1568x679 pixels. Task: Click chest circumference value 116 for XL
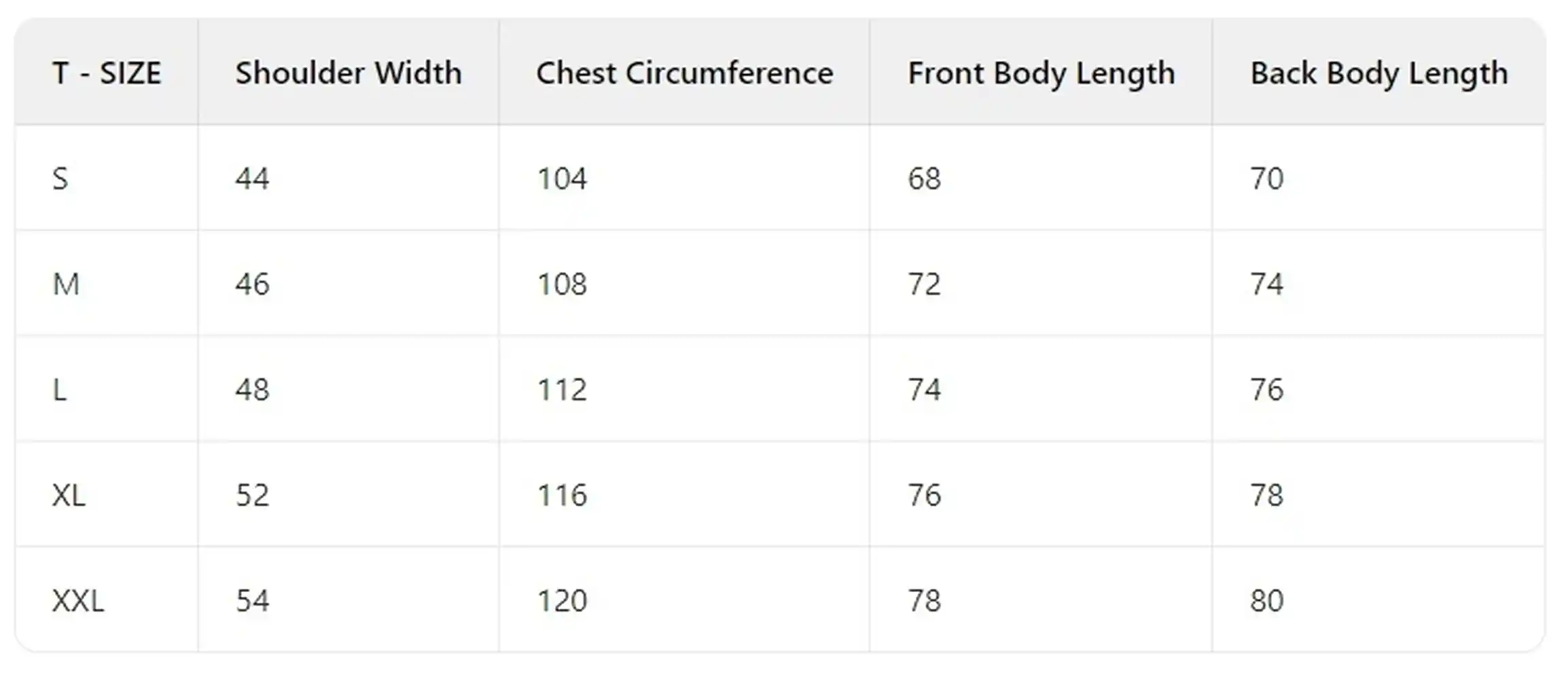tap(562, 495)
